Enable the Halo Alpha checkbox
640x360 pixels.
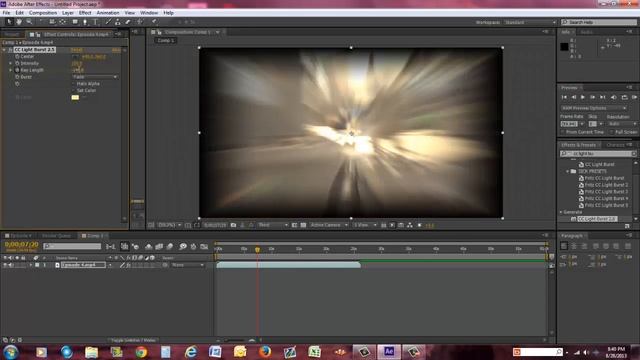(74, 84)
